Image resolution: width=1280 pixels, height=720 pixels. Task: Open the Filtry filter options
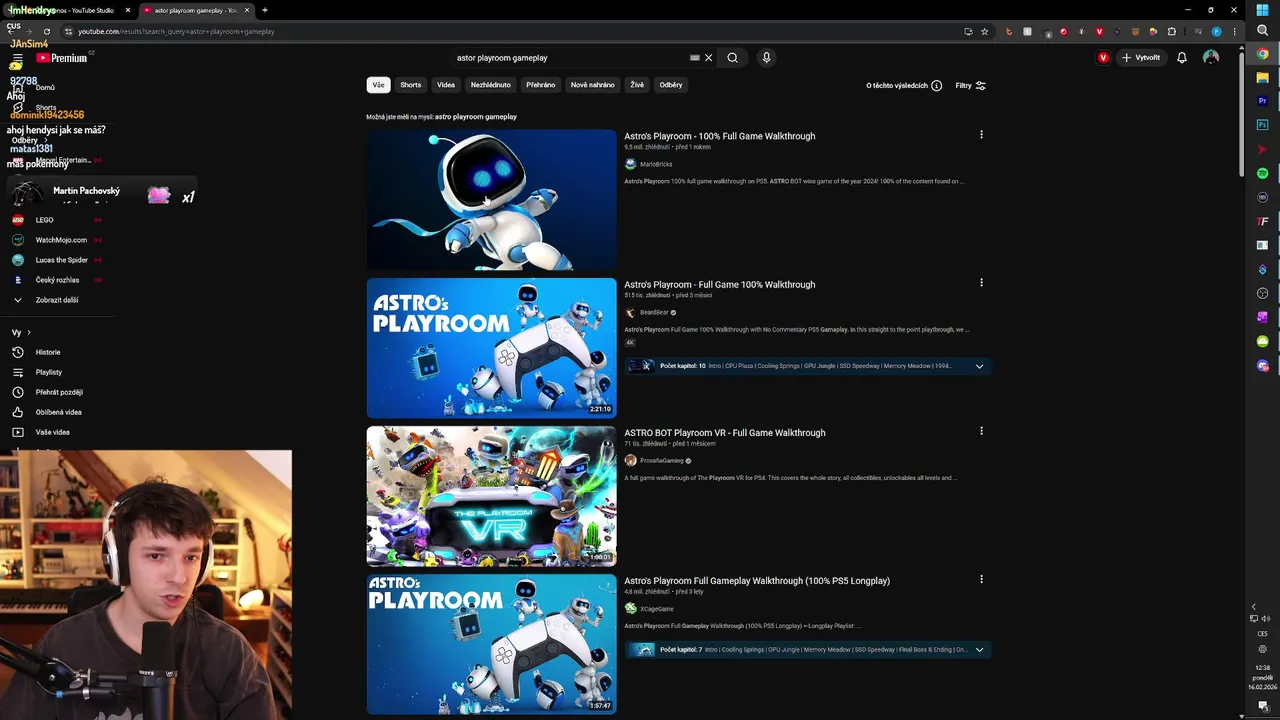point(971,86)
